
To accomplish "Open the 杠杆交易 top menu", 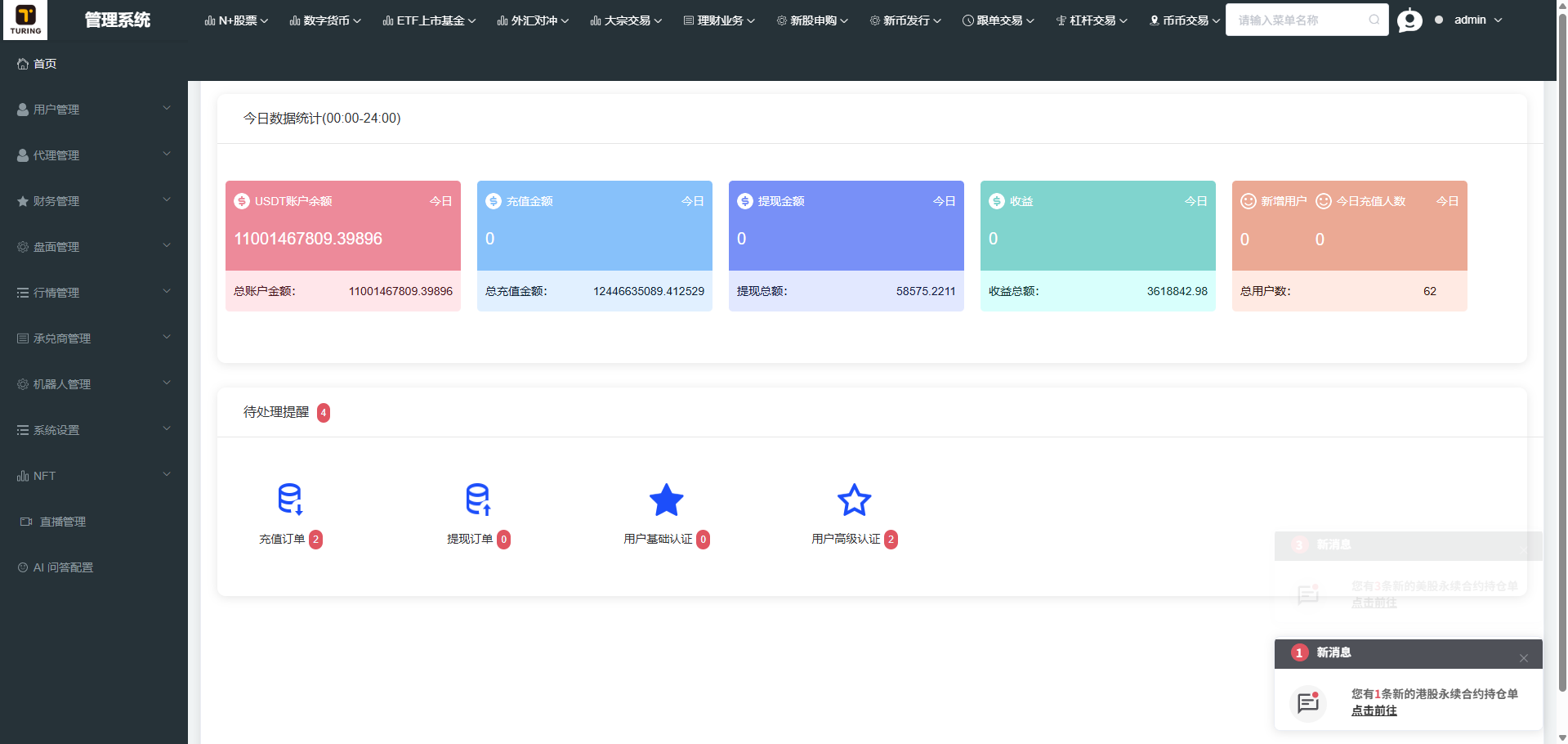I will 1092,20.
